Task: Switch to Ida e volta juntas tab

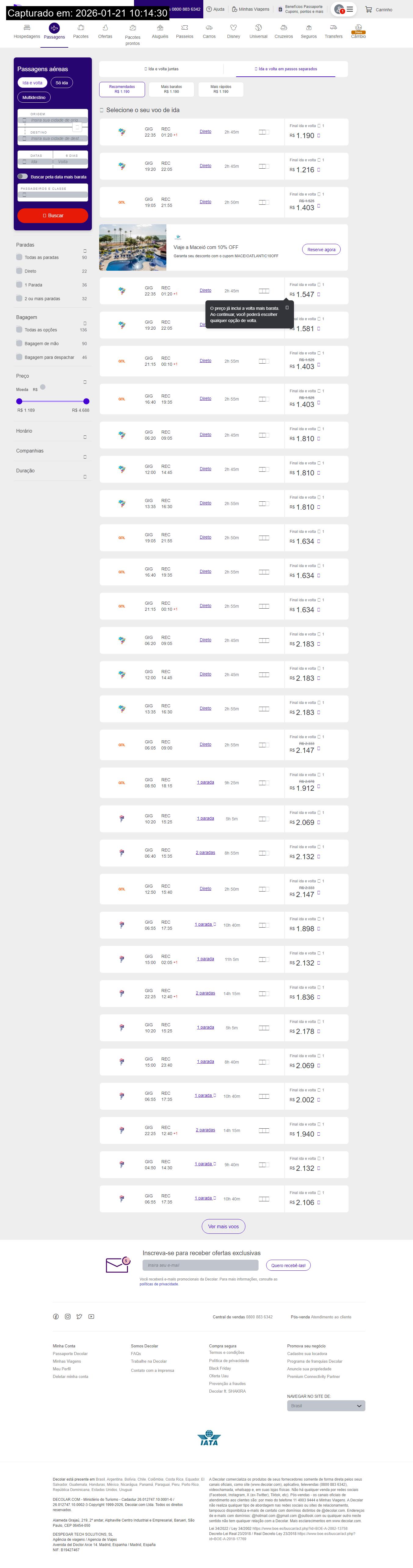Action: (x=161, y=69)
